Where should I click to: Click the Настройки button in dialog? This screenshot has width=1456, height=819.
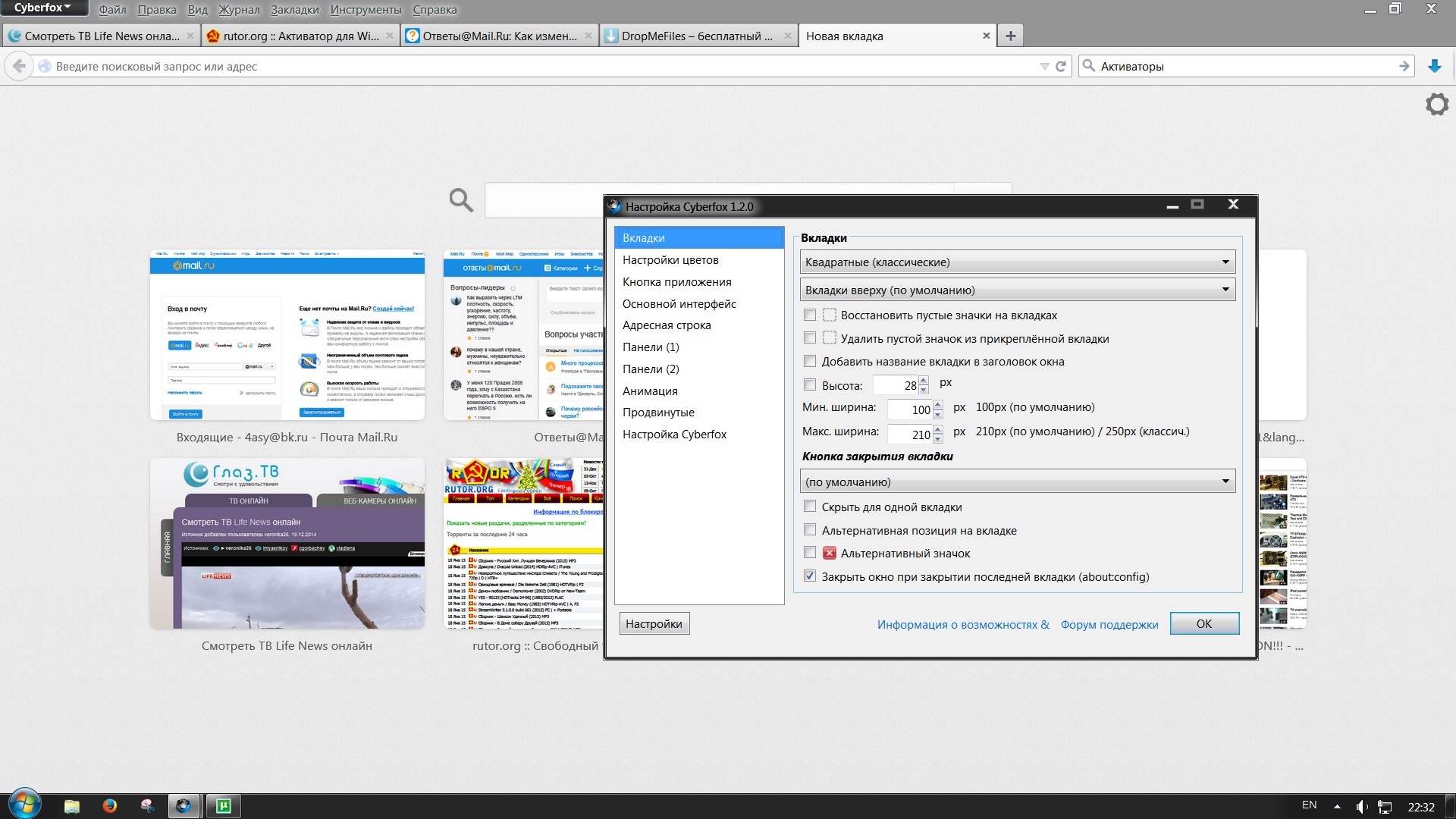pos(654,624)
